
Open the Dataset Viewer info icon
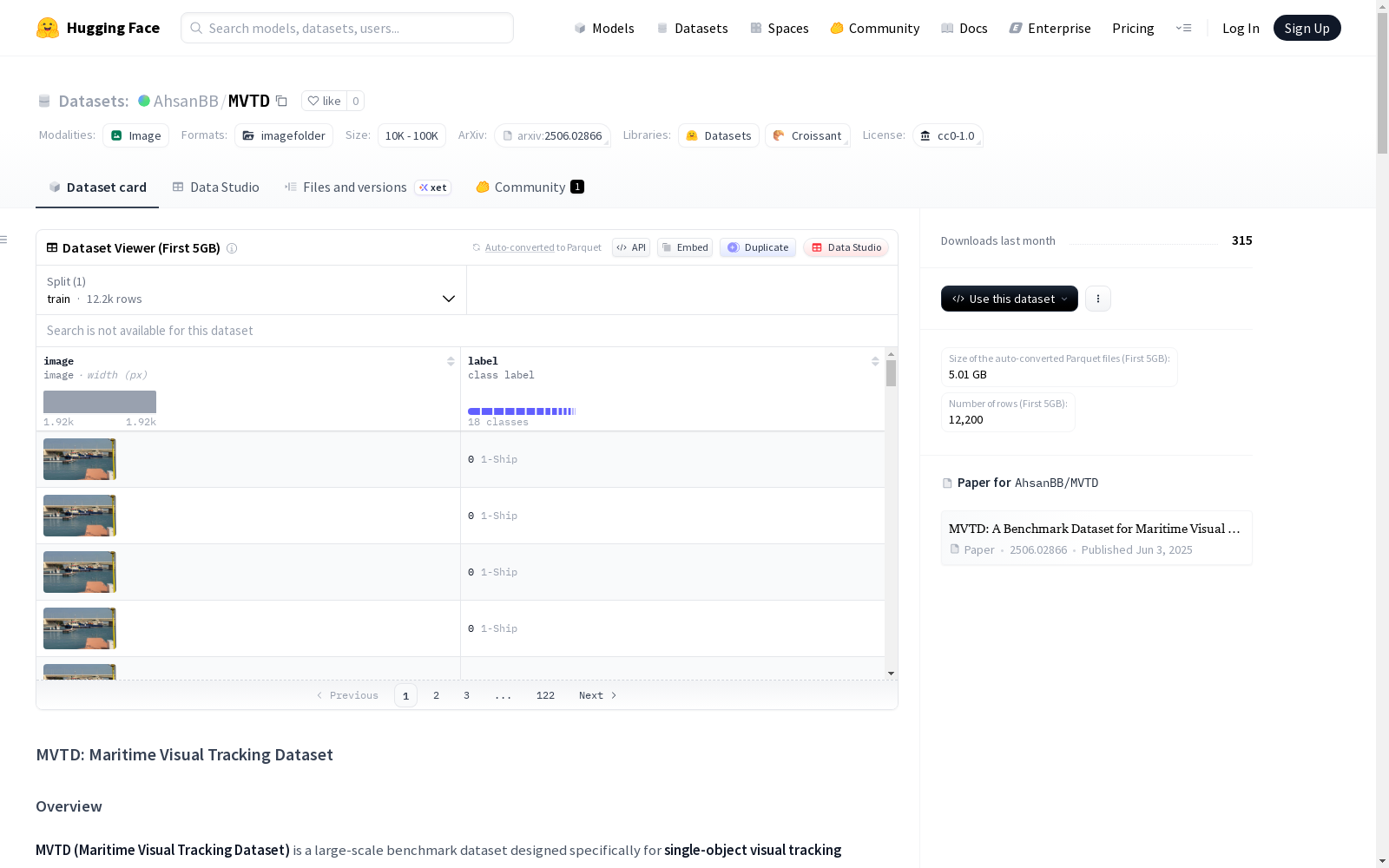pyautogui.click(x=232, y=248)
